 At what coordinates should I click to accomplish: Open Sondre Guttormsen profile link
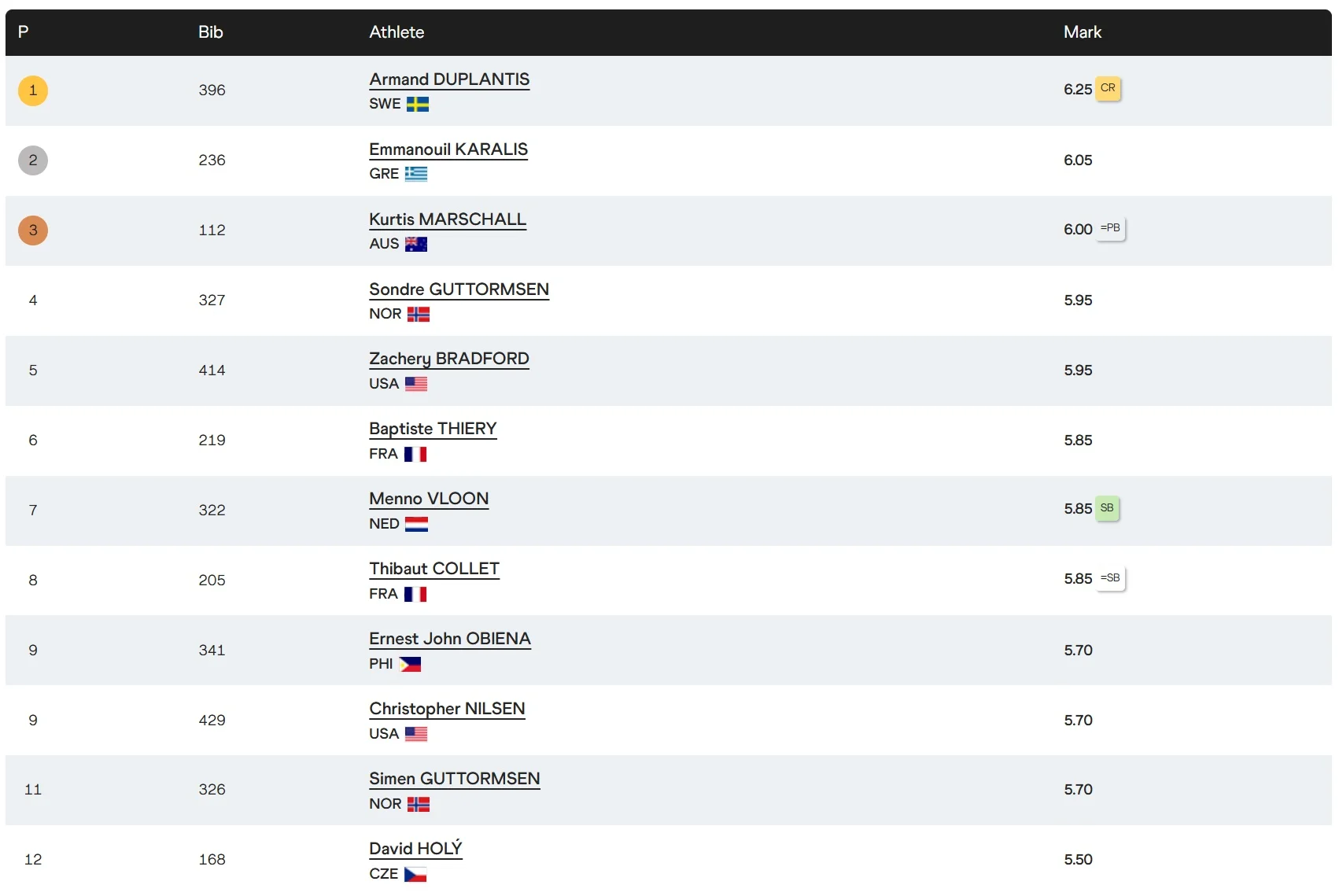459,289
